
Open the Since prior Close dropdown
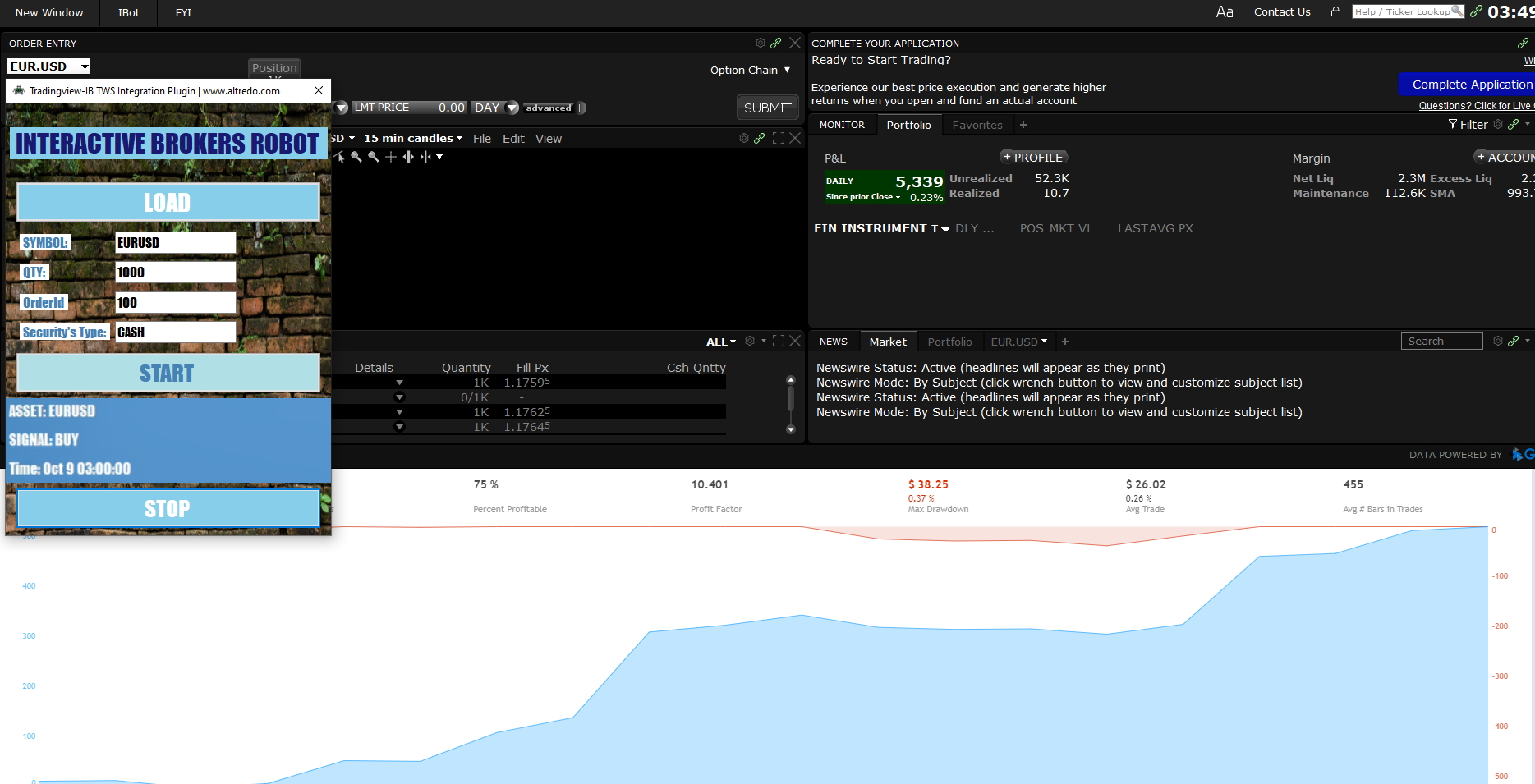point(863,197)
